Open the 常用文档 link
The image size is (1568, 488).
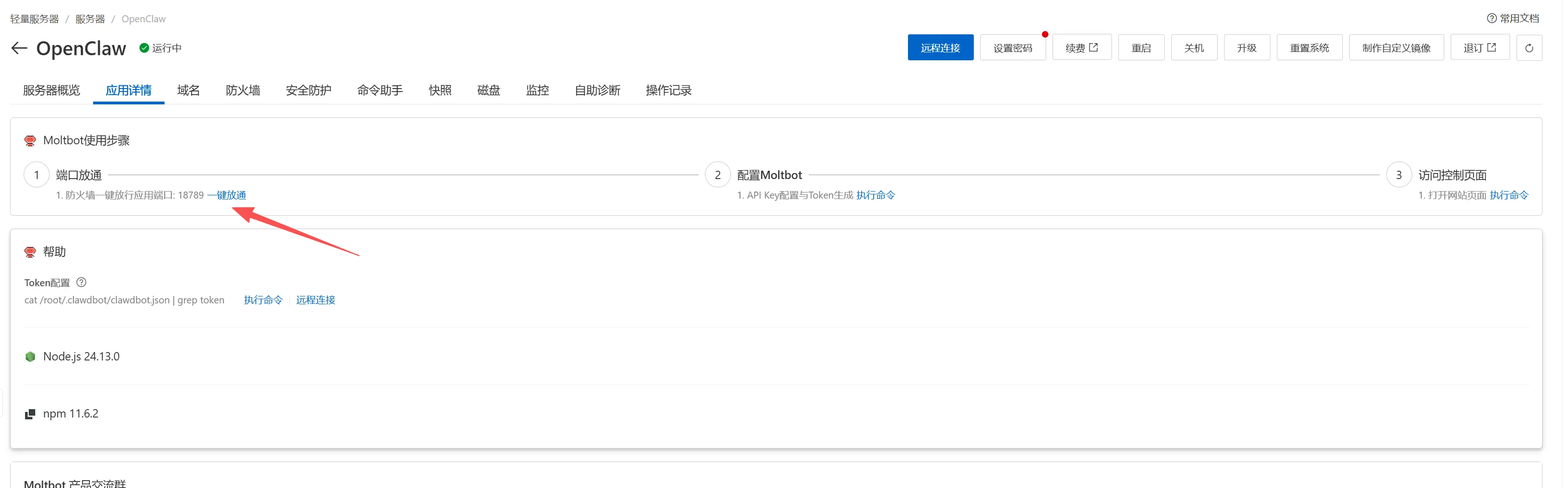click(1519, 18)
